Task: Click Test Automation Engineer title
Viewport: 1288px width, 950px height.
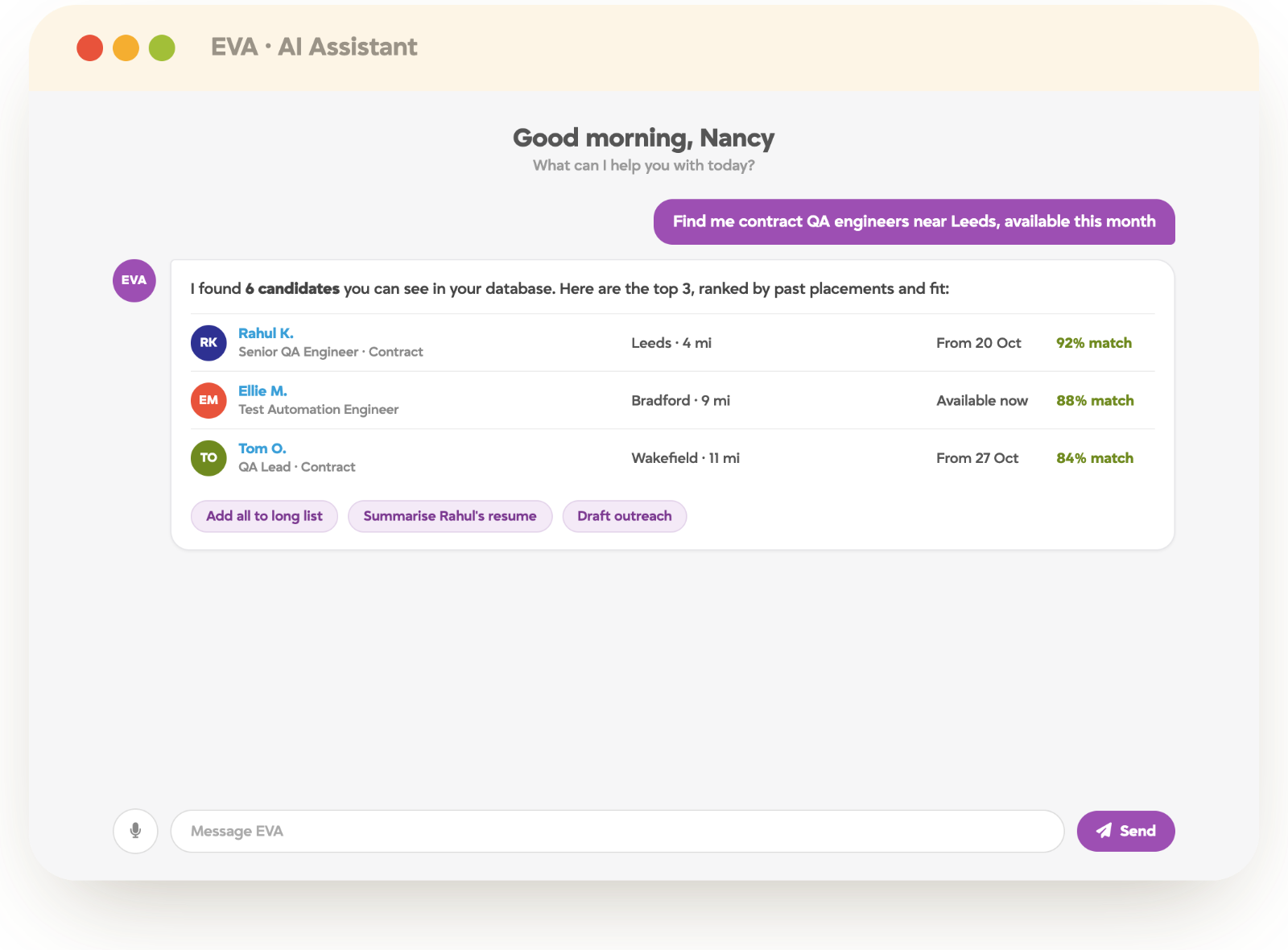Action: click(x=319, y=409)
